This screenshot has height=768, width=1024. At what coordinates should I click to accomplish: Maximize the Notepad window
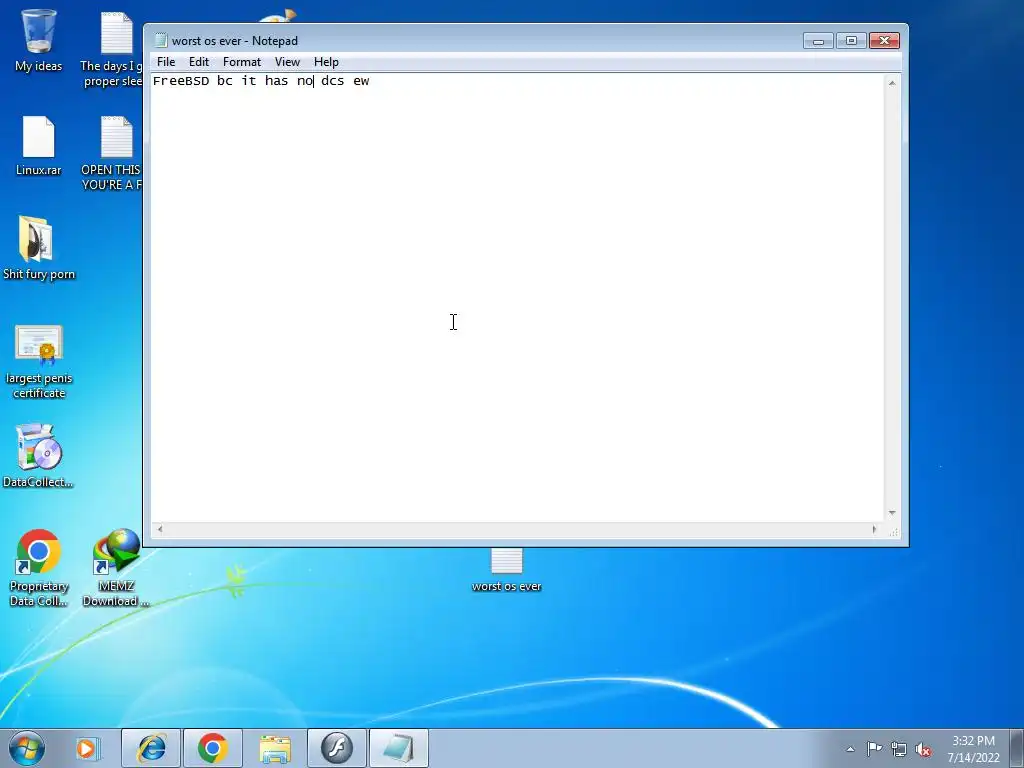851,41
